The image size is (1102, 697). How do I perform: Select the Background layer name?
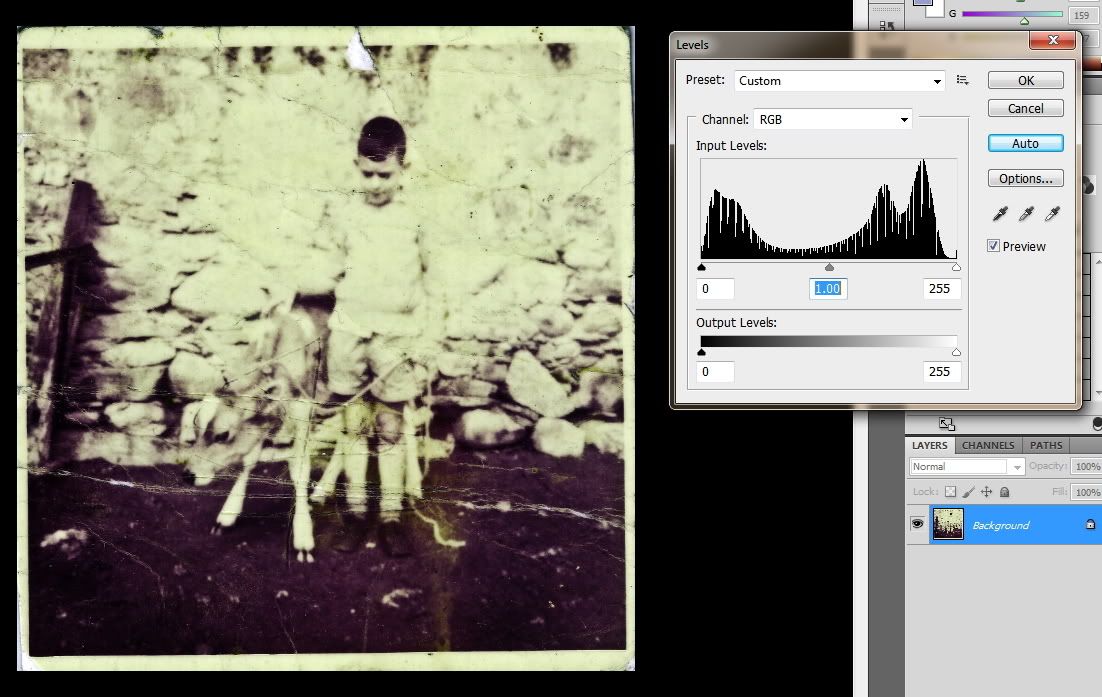click(1001, 525)
